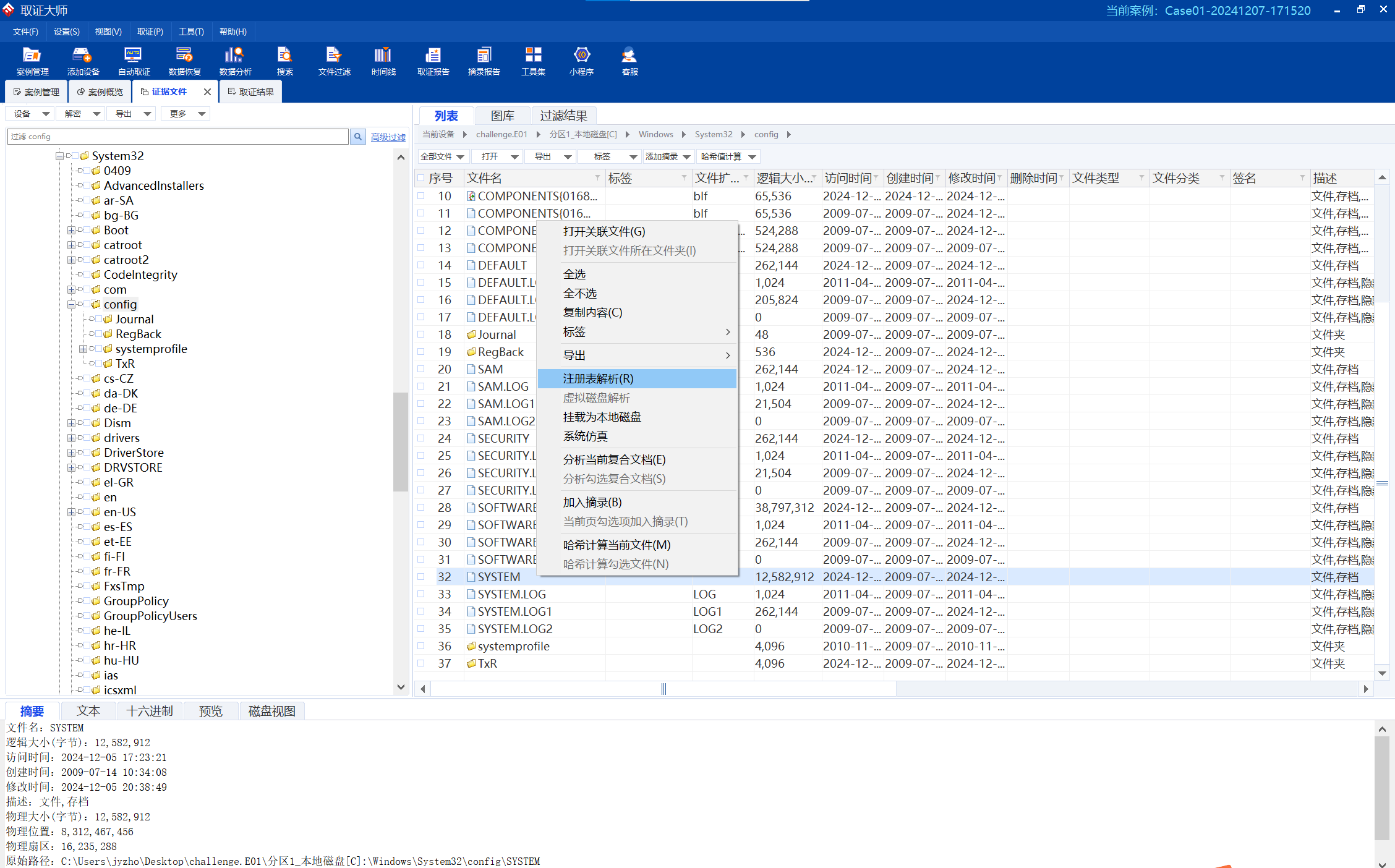Image resolution: width=1395 pixels, height=868 pixels.
Task: Check the box for row 28 SOFTWARE
Action: [x=421, y=507]
